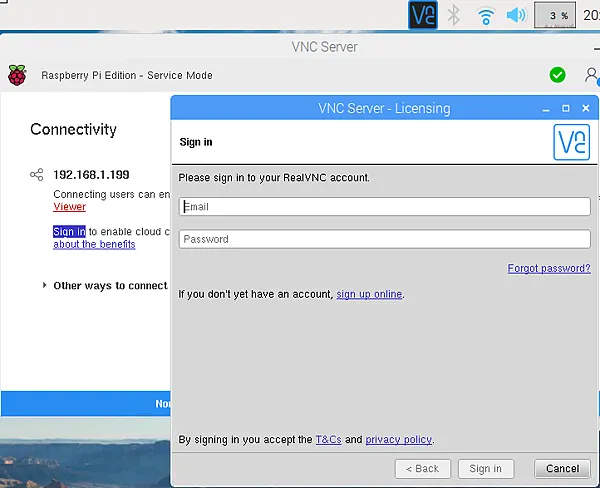Submit with the Sign in button
This screenshot has height=488, width=600.
click(x=486, y=469)
